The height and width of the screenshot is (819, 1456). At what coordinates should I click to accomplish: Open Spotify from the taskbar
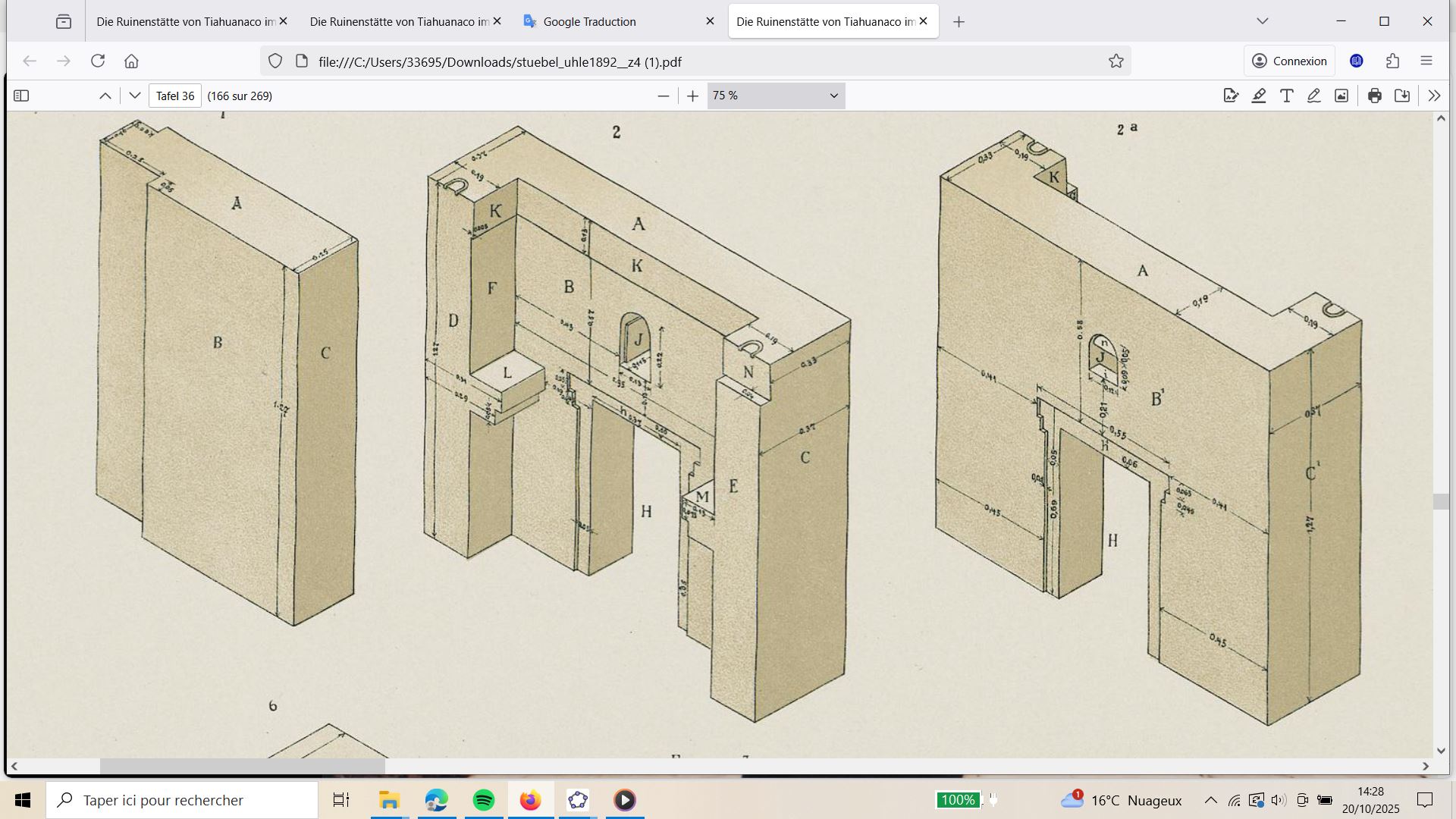(x=483, y=800)
